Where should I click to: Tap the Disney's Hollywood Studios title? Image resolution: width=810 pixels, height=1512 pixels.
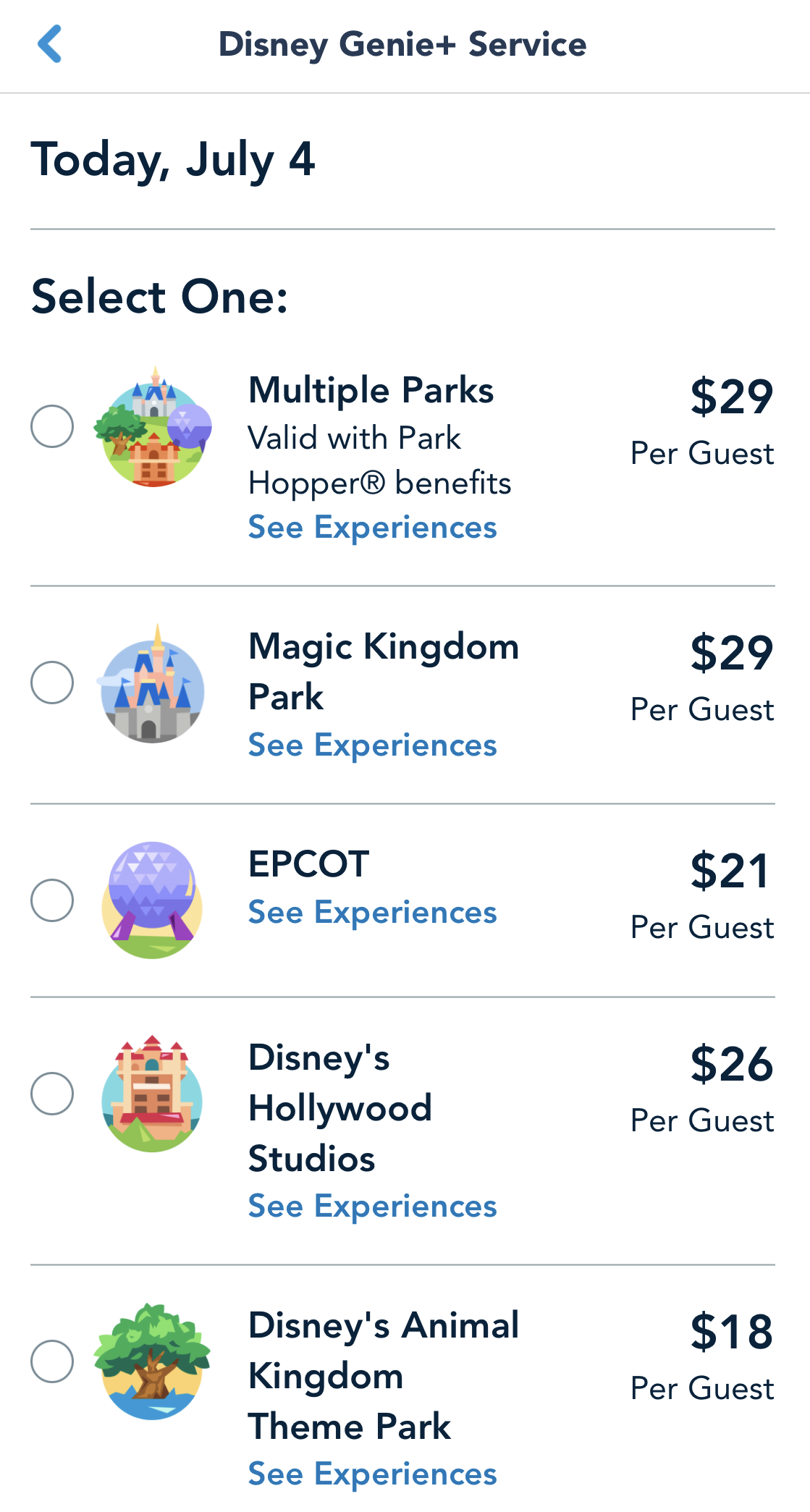click(340, 1108)
